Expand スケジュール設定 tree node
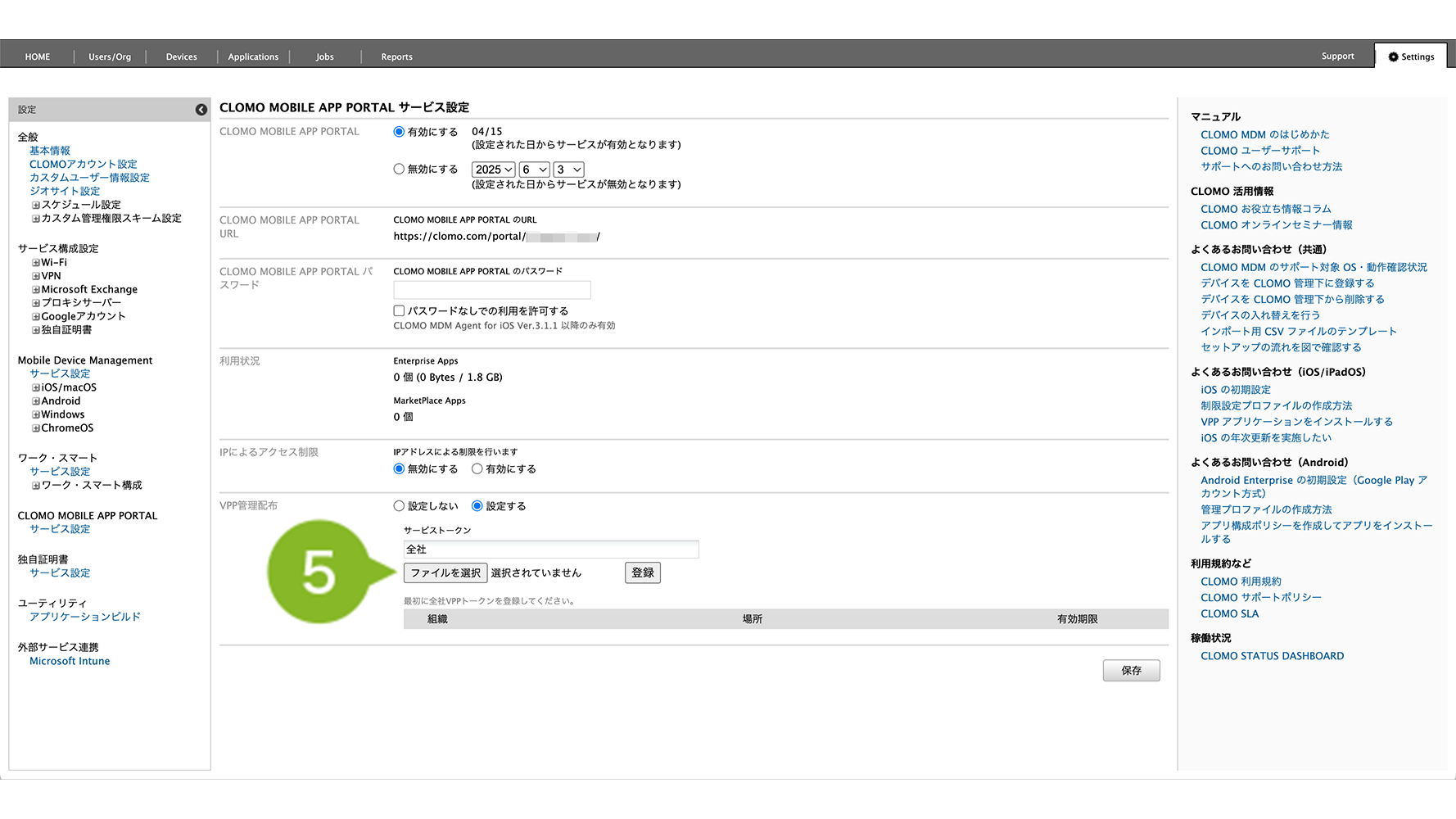Image resolution: width=1456 pixels, height=819 pixels. (36, 205)
